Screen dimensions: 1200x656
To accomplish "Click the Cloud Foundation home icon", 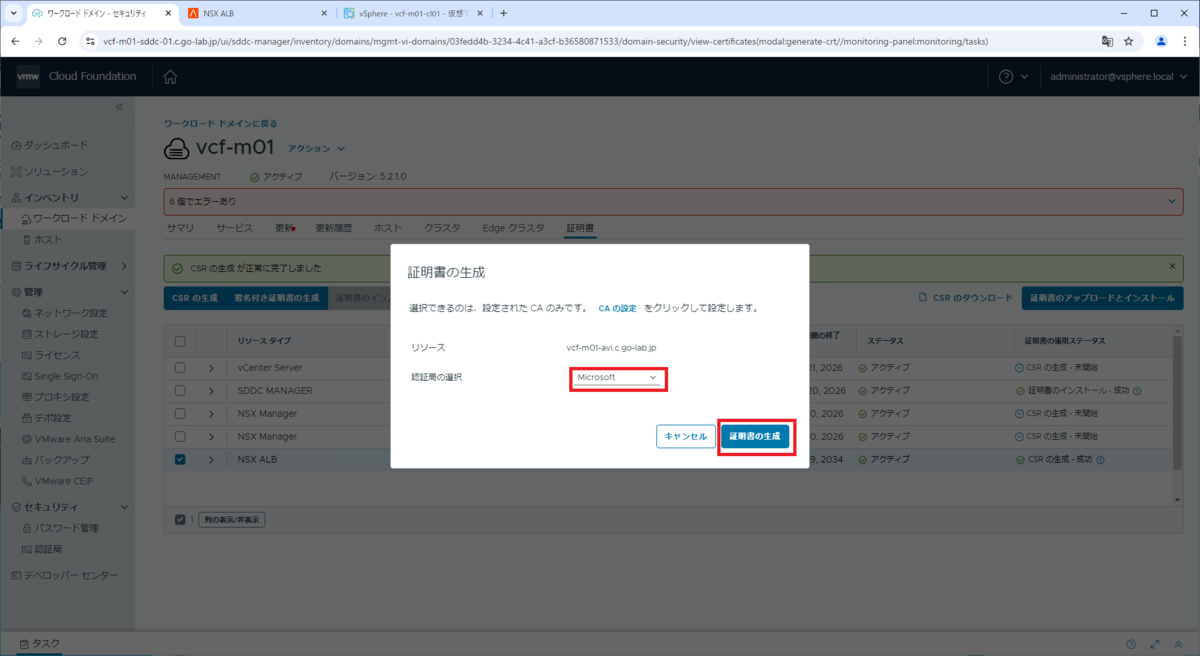I will click(x=170, y=77).
